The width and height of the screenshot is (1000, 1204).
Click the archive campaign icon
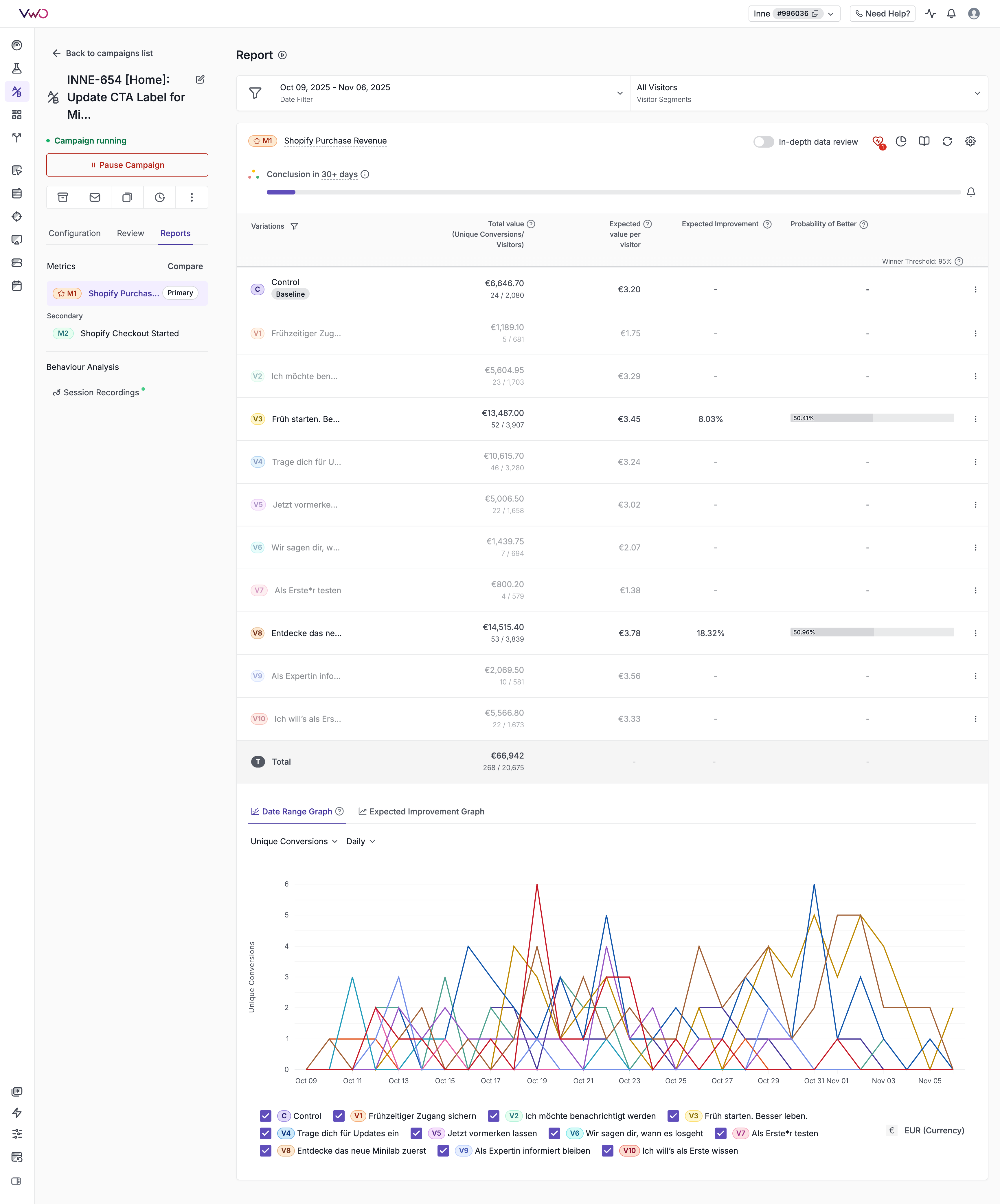coord(63,197)
